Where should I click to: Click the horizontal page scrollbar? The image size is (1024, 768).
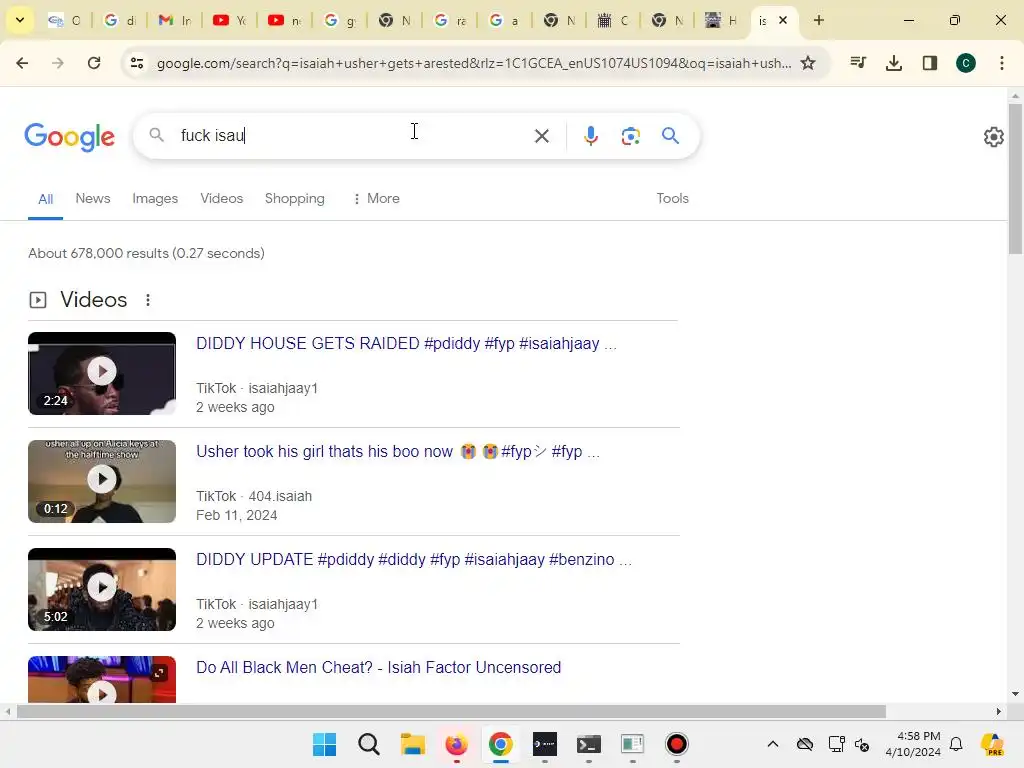click(x=451, y=711)
